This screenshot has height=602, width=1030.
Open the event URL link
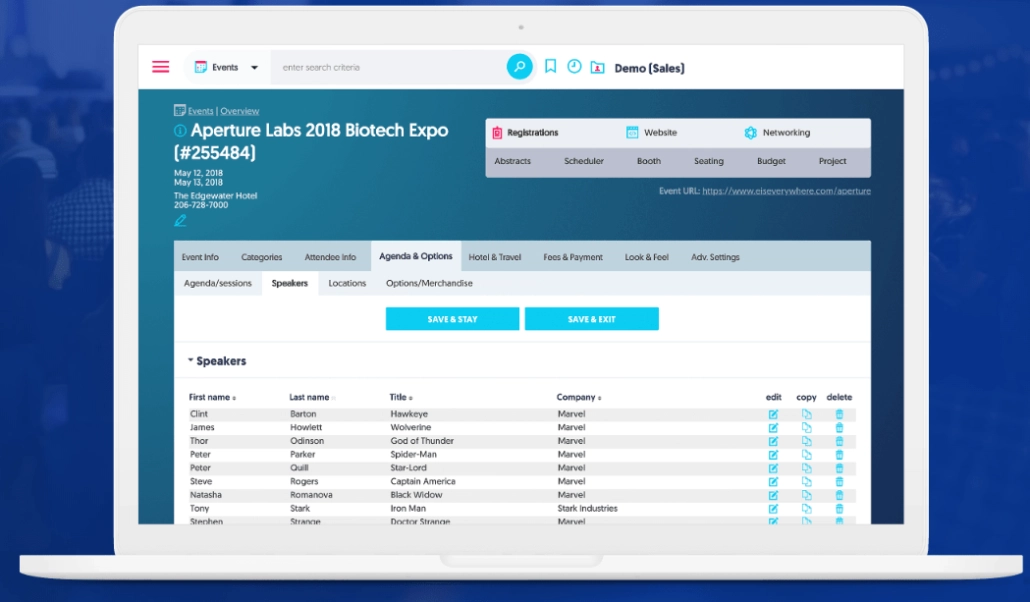pyautogui.click(x=786, y=191)
